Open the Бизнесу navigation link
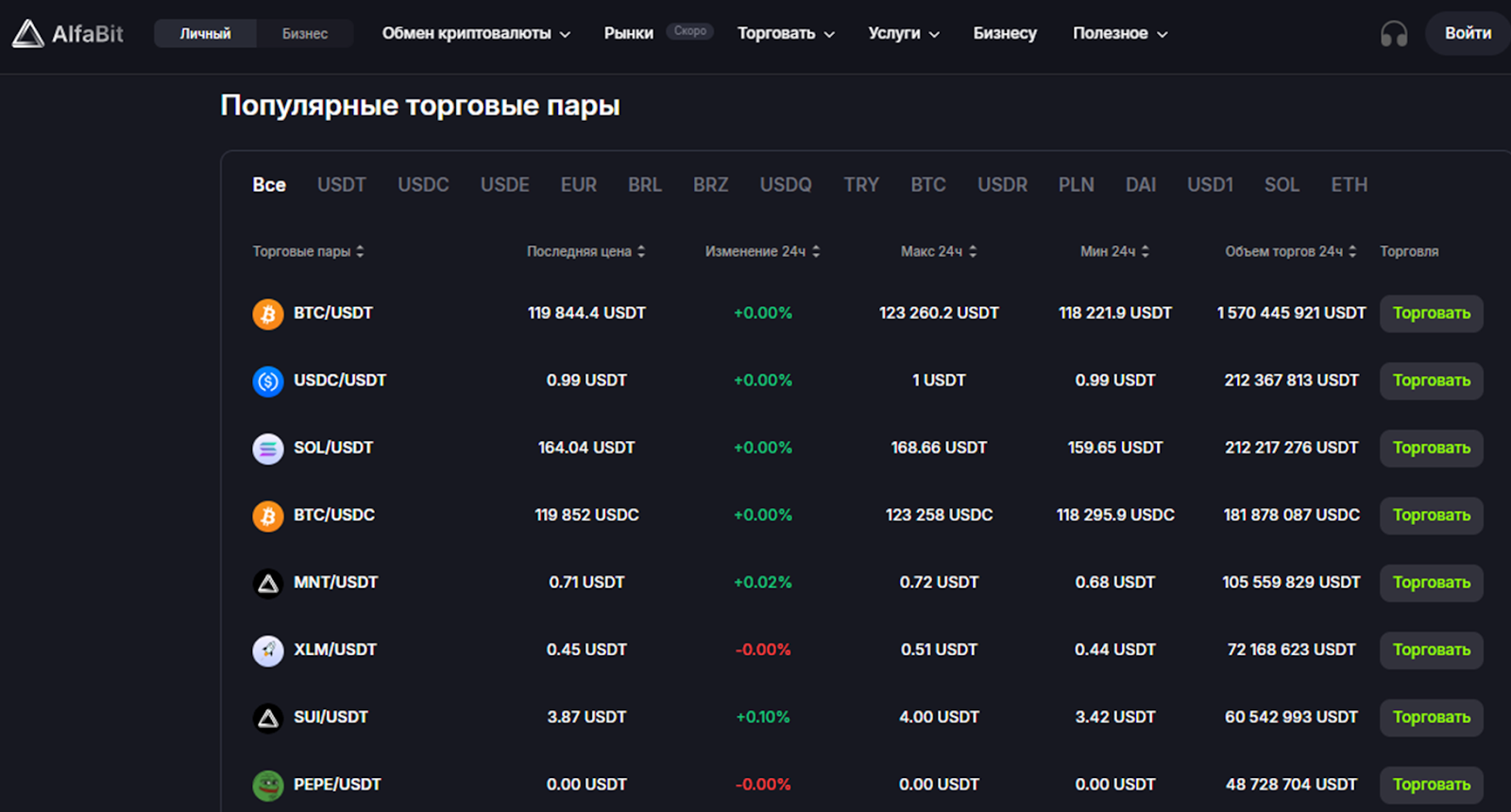The image size is (1511, 812). click(1005, 34)
